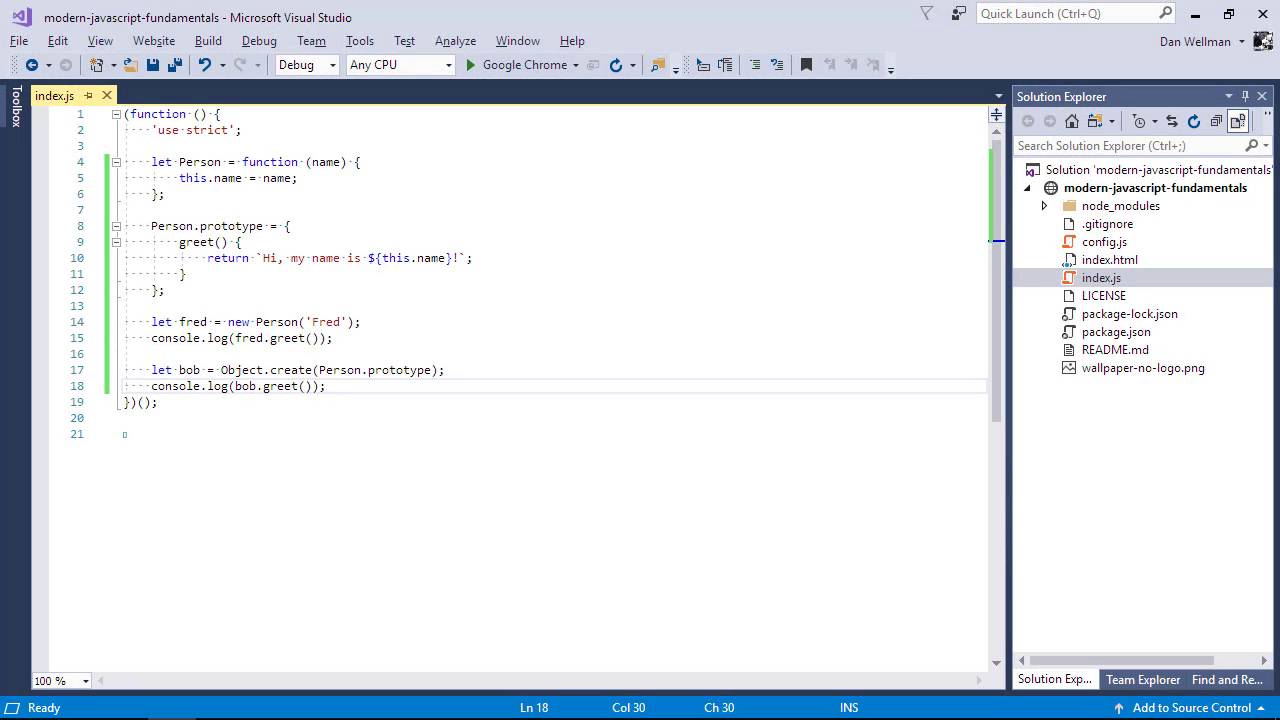Uncomment selected lines via the toolbar icon
The width and height of the screenshot is (1280, 720).
click(777, 65)
